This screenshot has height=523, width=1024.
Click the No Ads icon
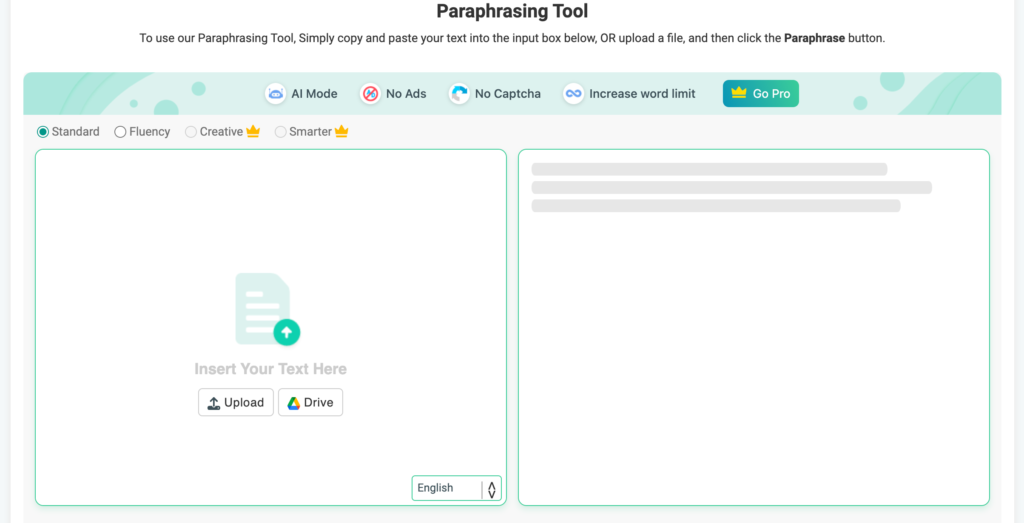tap(370, 94)
